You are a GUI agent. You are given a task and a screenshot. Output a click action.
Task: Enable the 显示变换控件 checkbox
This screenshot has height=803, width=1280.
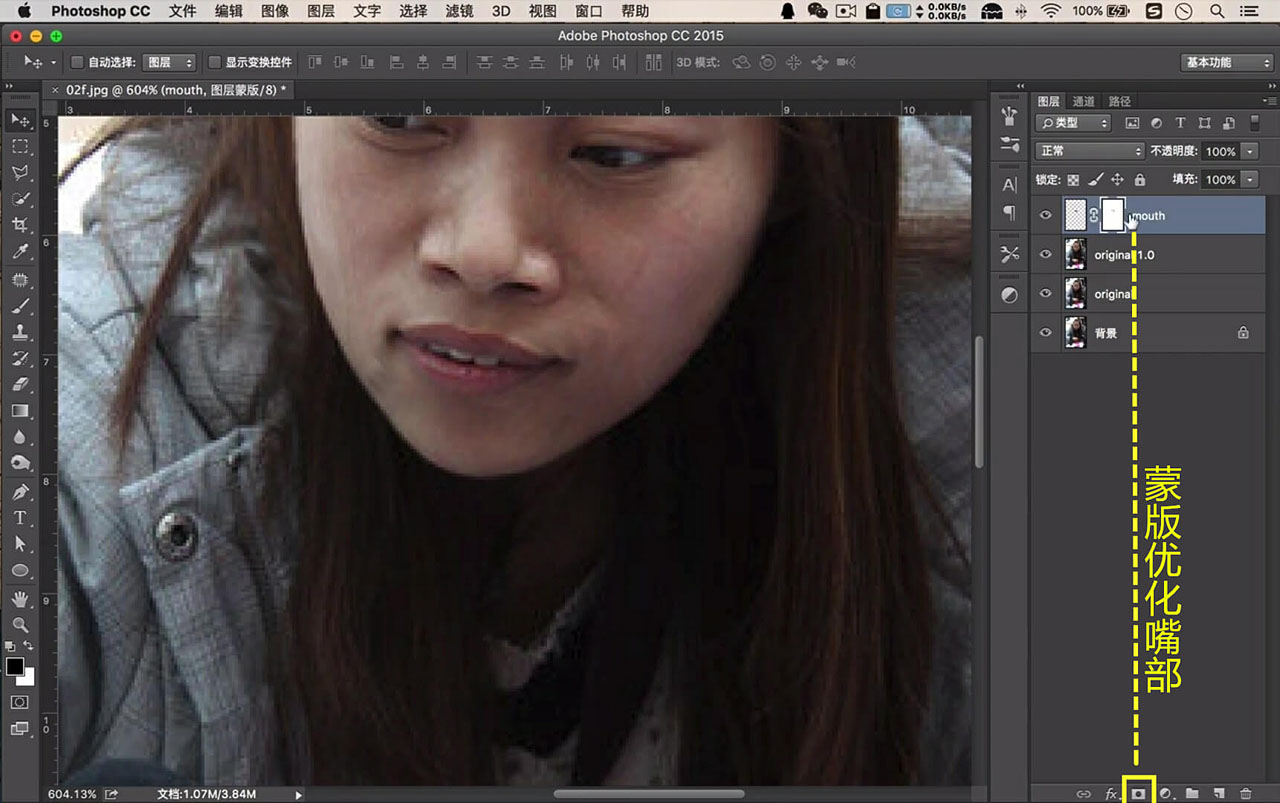point(214,62)
